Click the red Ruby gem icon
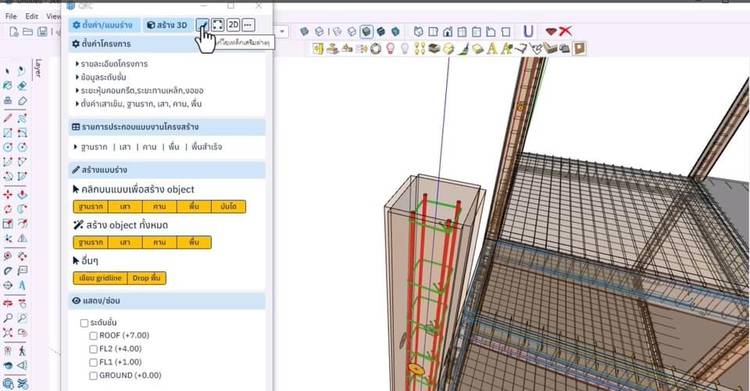Screen dimensions: 750x391 (551, 31)
